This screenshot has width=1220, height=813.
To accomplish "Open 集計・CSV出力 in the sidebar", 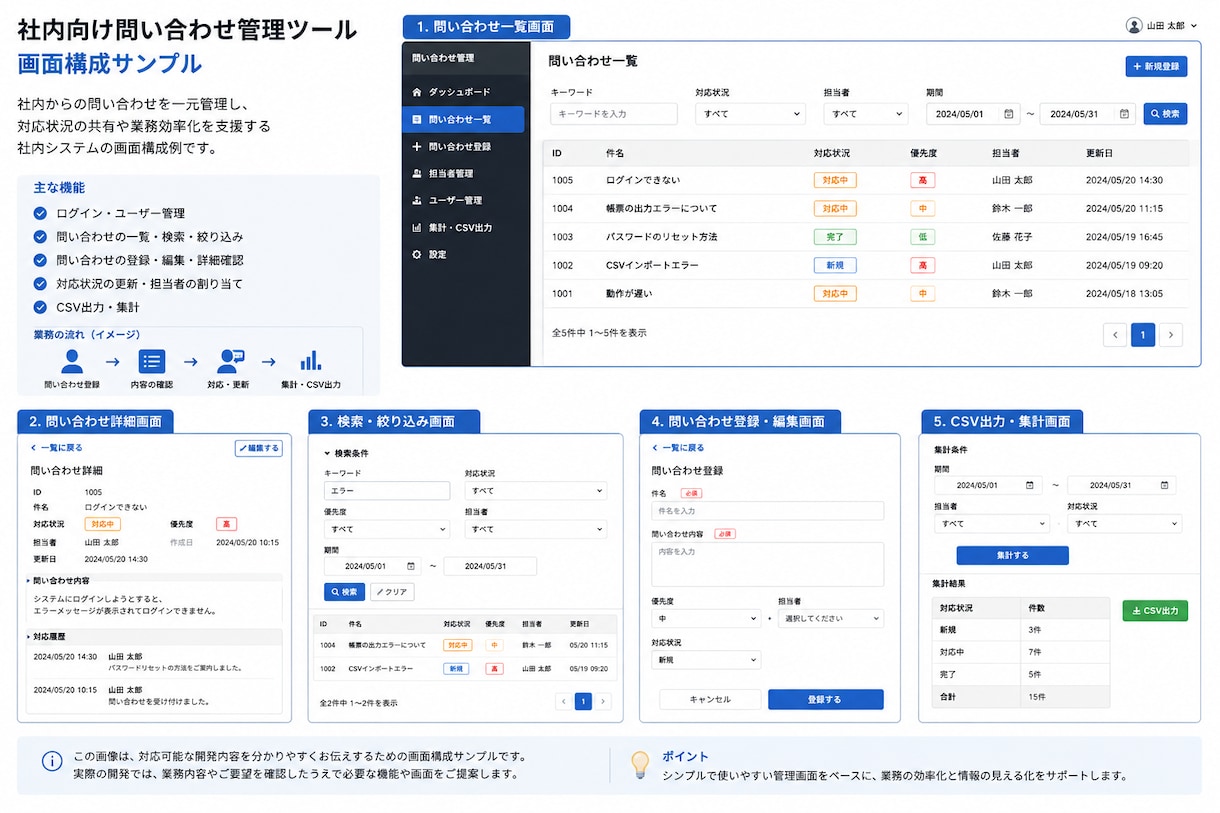I will (462, 227).
